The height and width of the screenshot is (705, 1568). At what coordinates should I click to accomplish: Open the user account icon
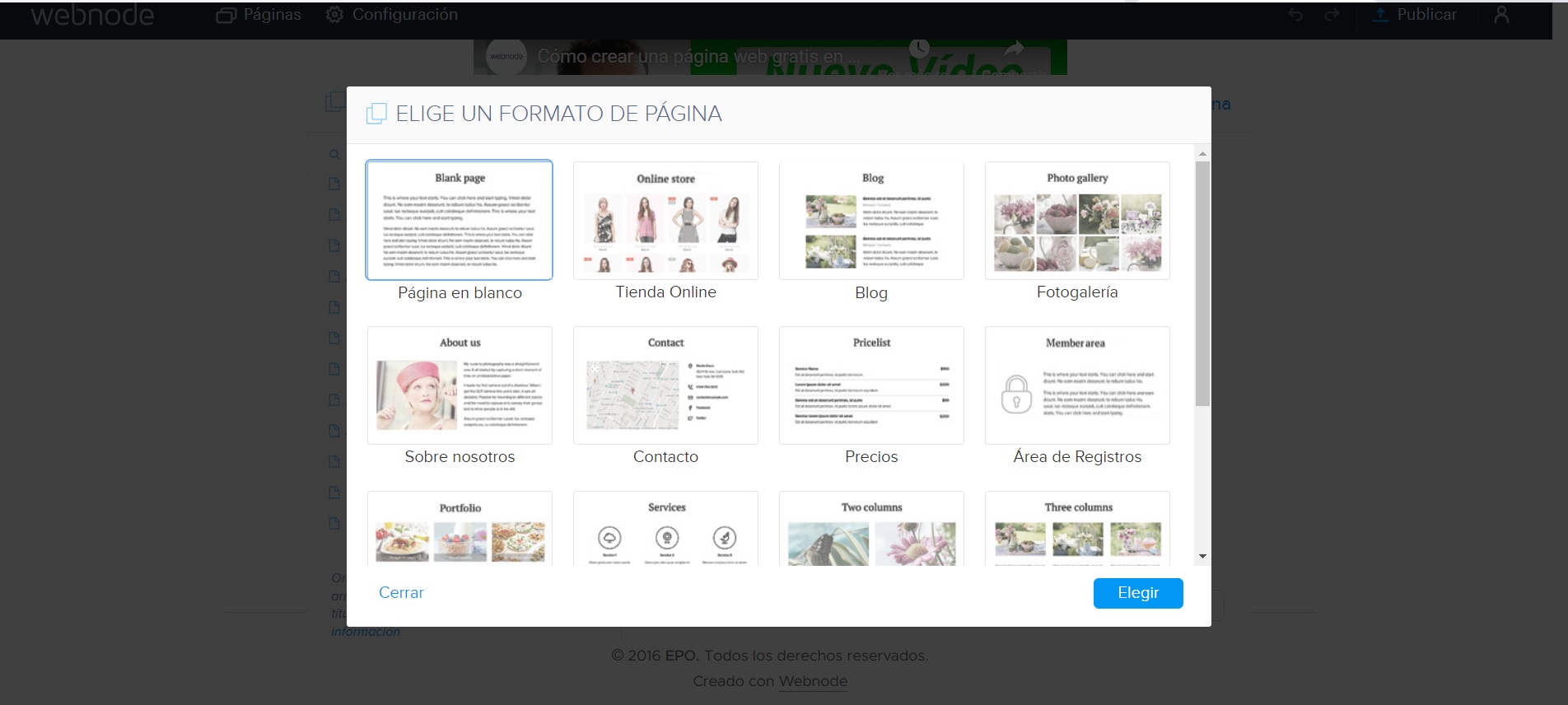tap(1501, 15)
